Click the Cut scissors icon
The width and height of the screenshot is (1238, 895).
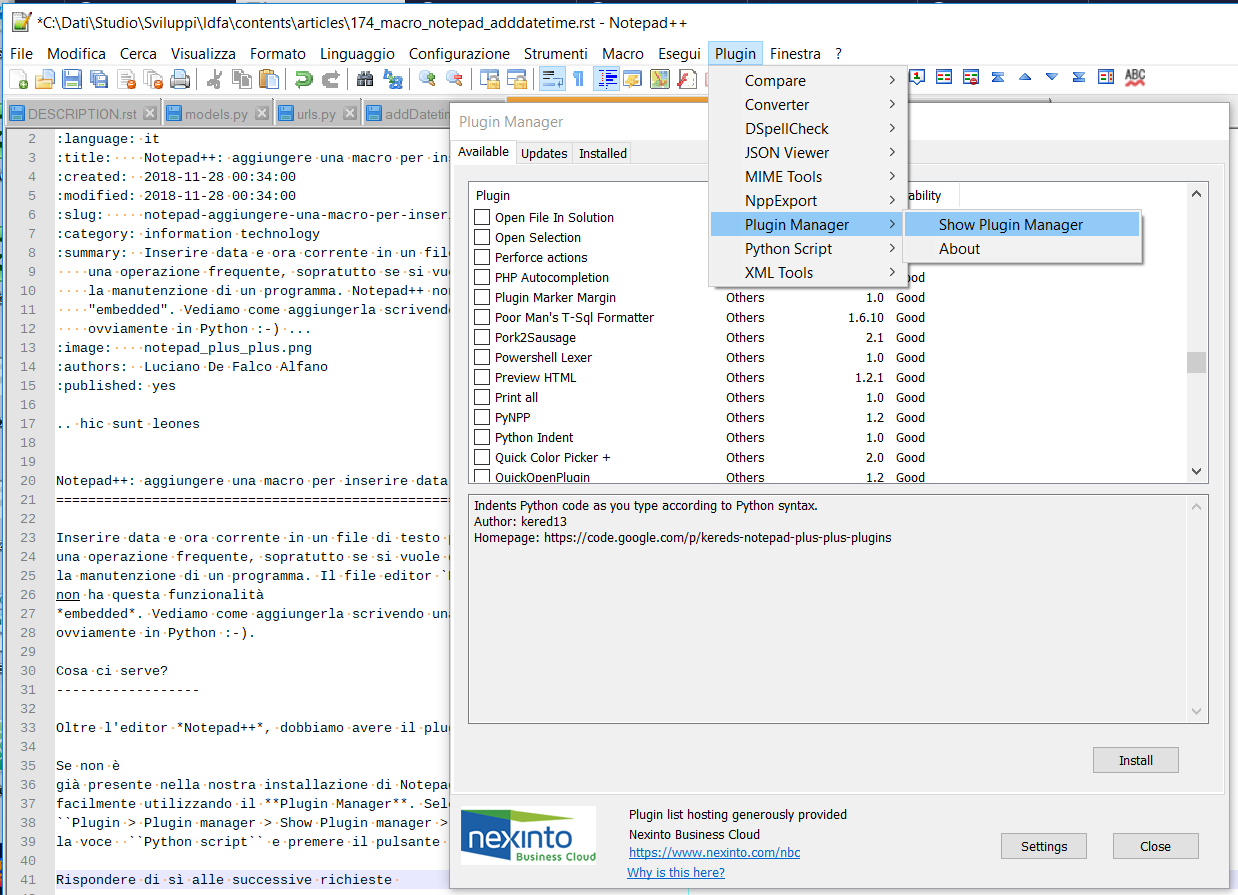coord(215,79)
